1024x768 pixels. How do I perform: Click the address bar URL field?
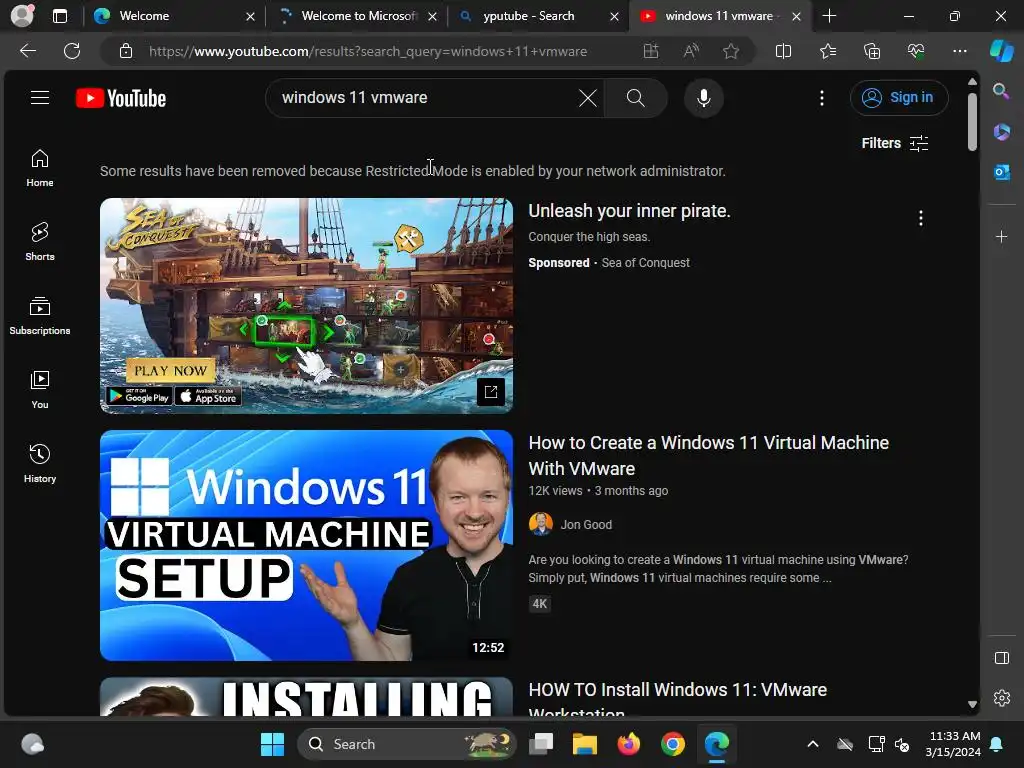tap(368, 51)
